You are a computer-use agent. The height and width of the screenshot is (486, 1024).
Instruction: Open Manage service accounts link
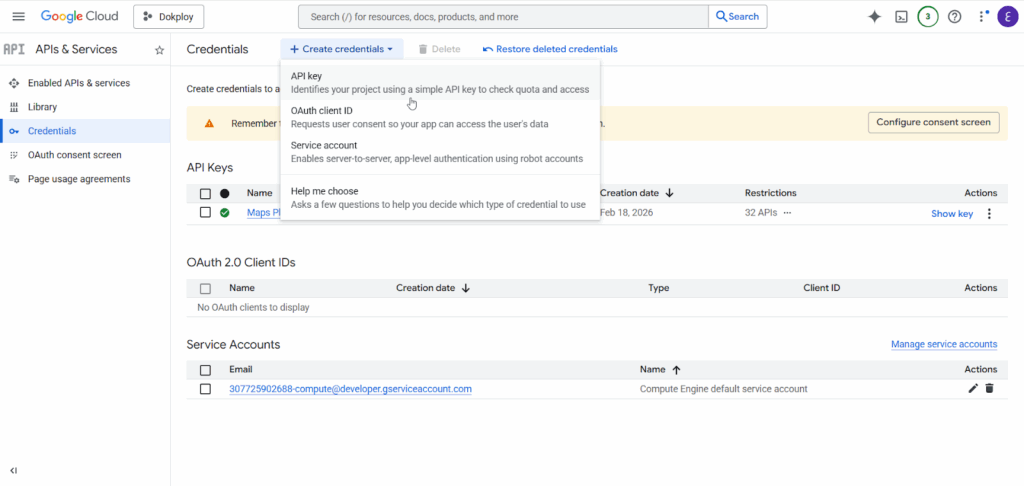click(x=943, y=344)
